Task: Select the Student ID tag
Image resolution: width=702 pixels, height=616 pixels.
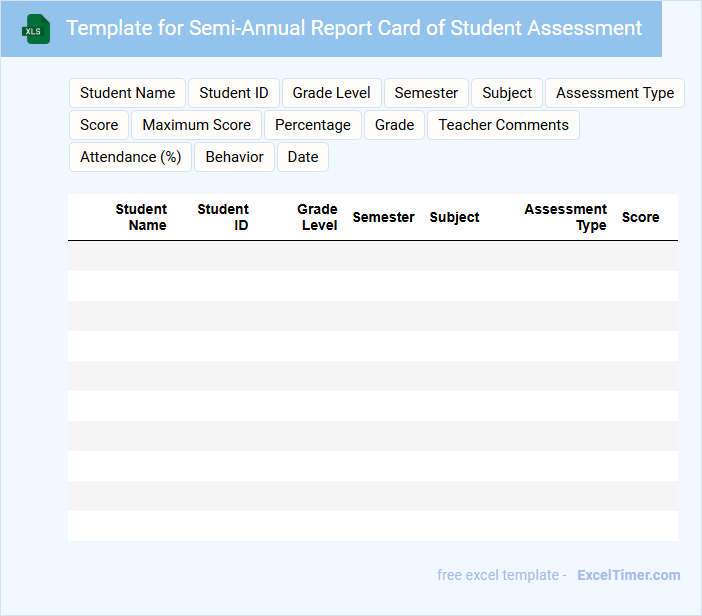Action: click(234, 93)
